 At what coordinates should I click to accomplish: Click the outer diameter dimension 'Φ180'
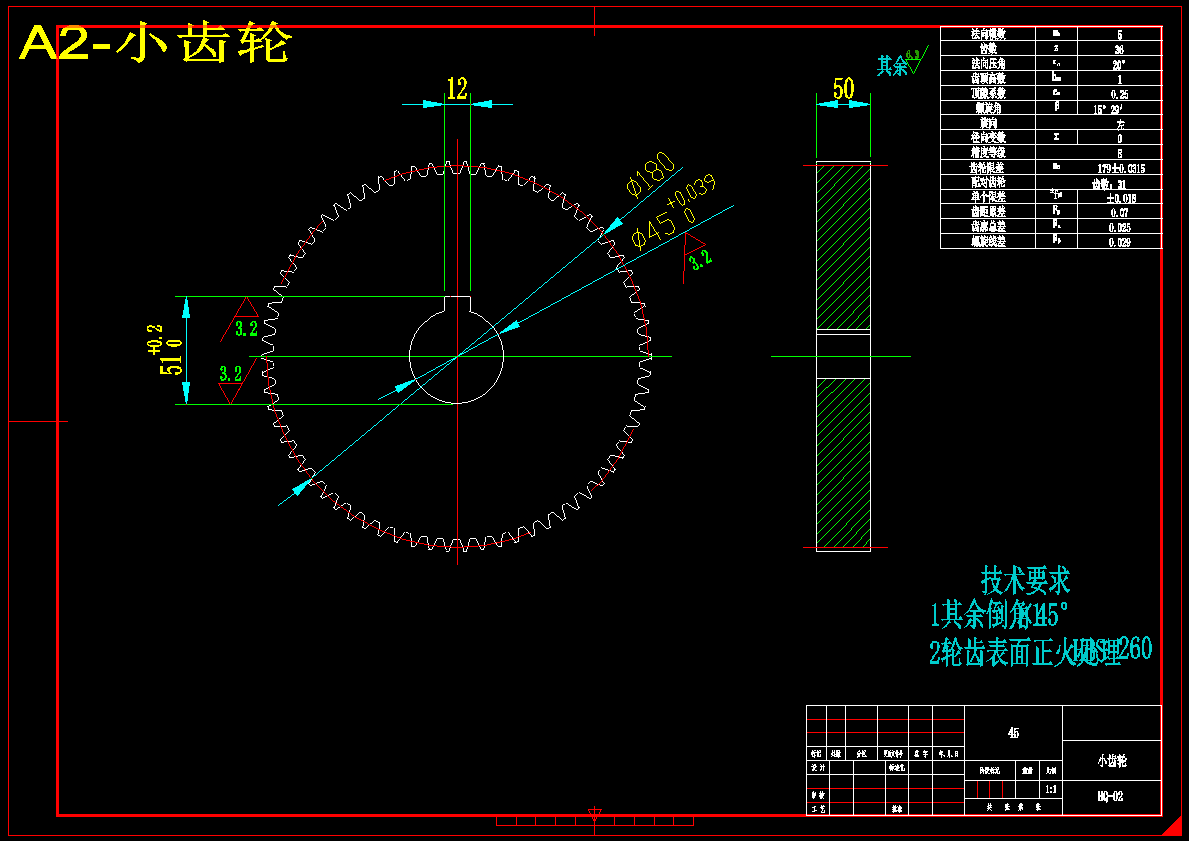651,174
